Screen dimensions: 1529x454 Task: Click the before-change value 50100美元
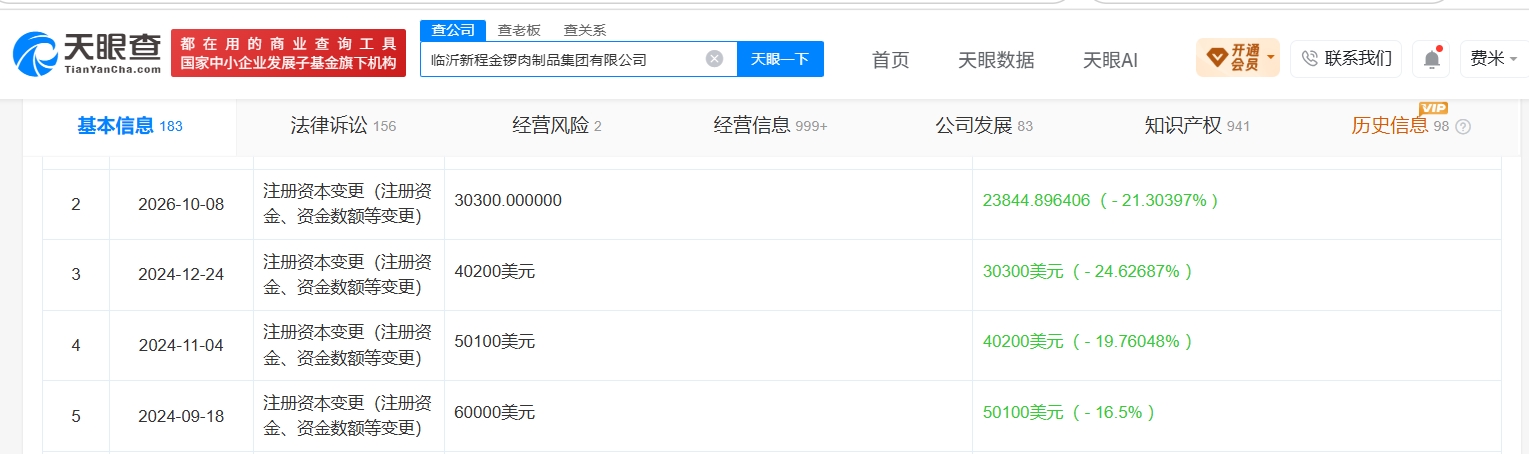(494, 341)
